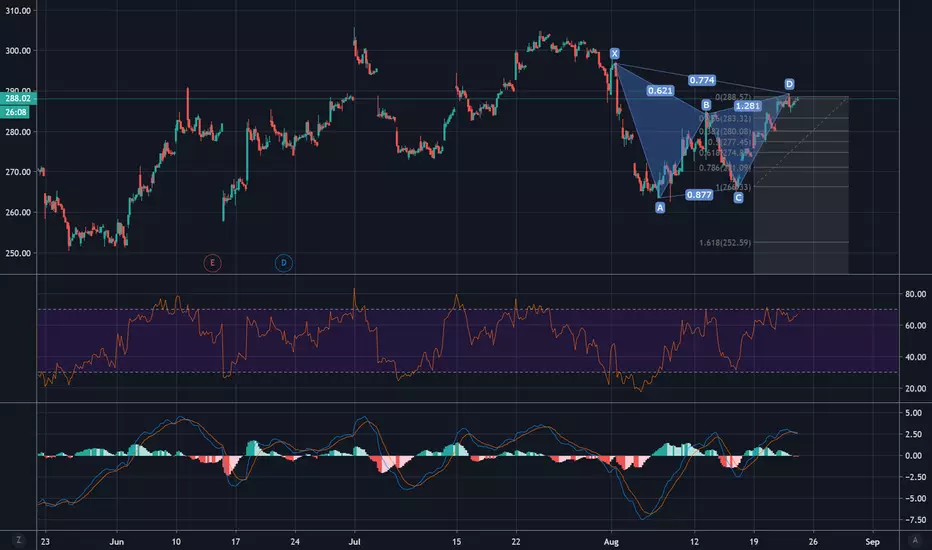
Task: Click the blue circled D dividend marker
Action: 284,263
